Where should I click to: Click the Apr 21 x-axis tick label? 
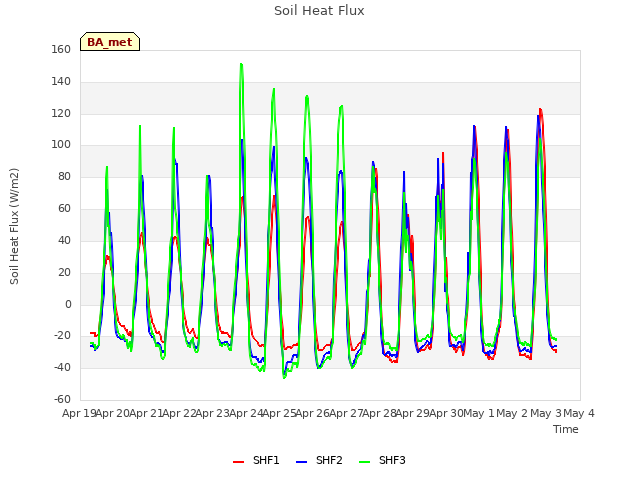pyautogui.click(x=146, y=413)
